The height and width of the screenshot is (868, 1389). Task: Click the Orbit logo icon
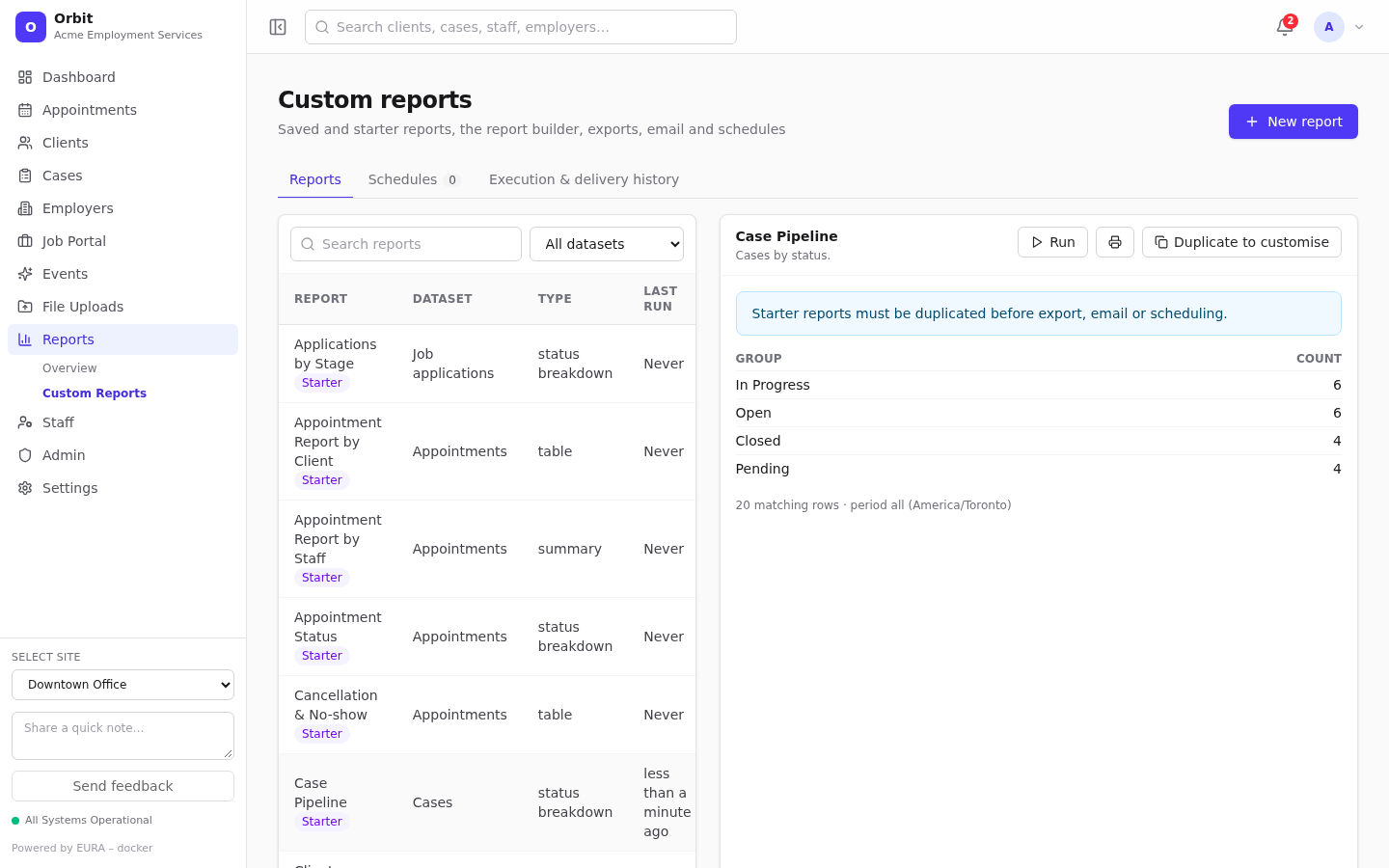tap(31, 27)
